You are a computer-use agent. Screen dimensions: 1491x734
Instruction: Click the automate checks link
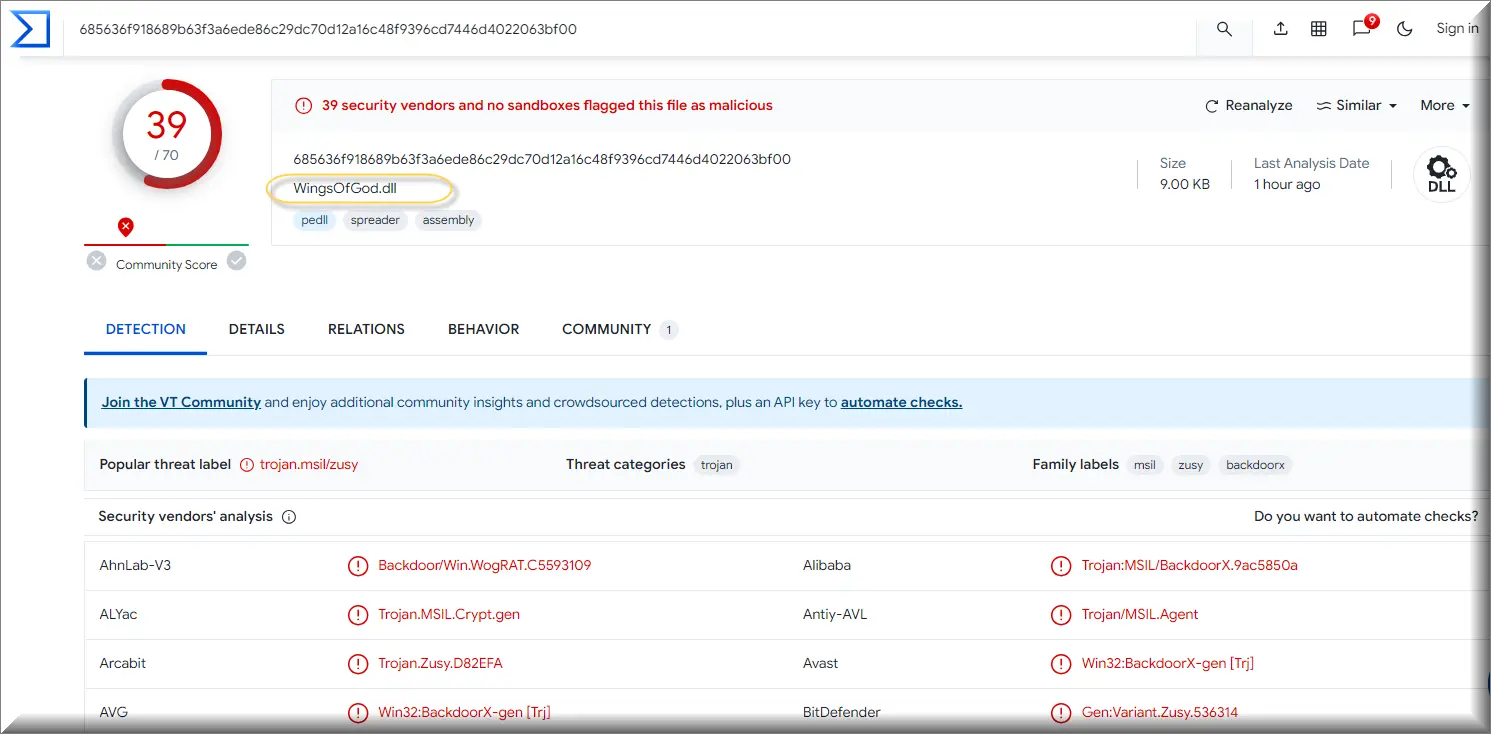pos(901,402)
